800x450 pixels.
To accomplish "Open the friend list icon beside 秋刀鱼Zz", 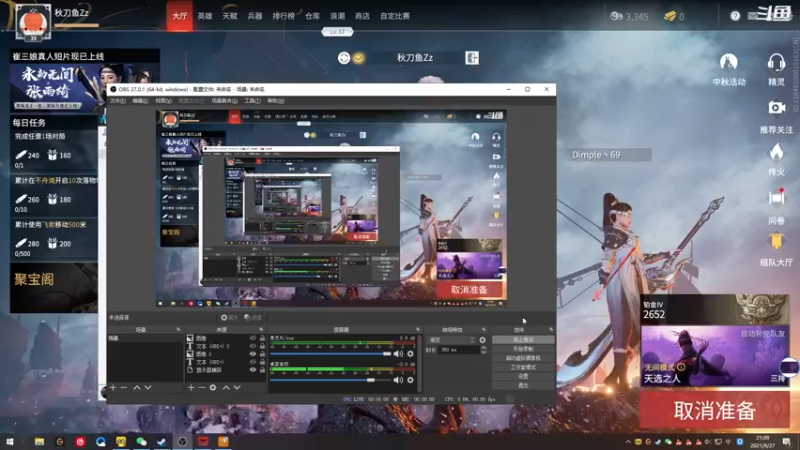I will click(472, 58).
